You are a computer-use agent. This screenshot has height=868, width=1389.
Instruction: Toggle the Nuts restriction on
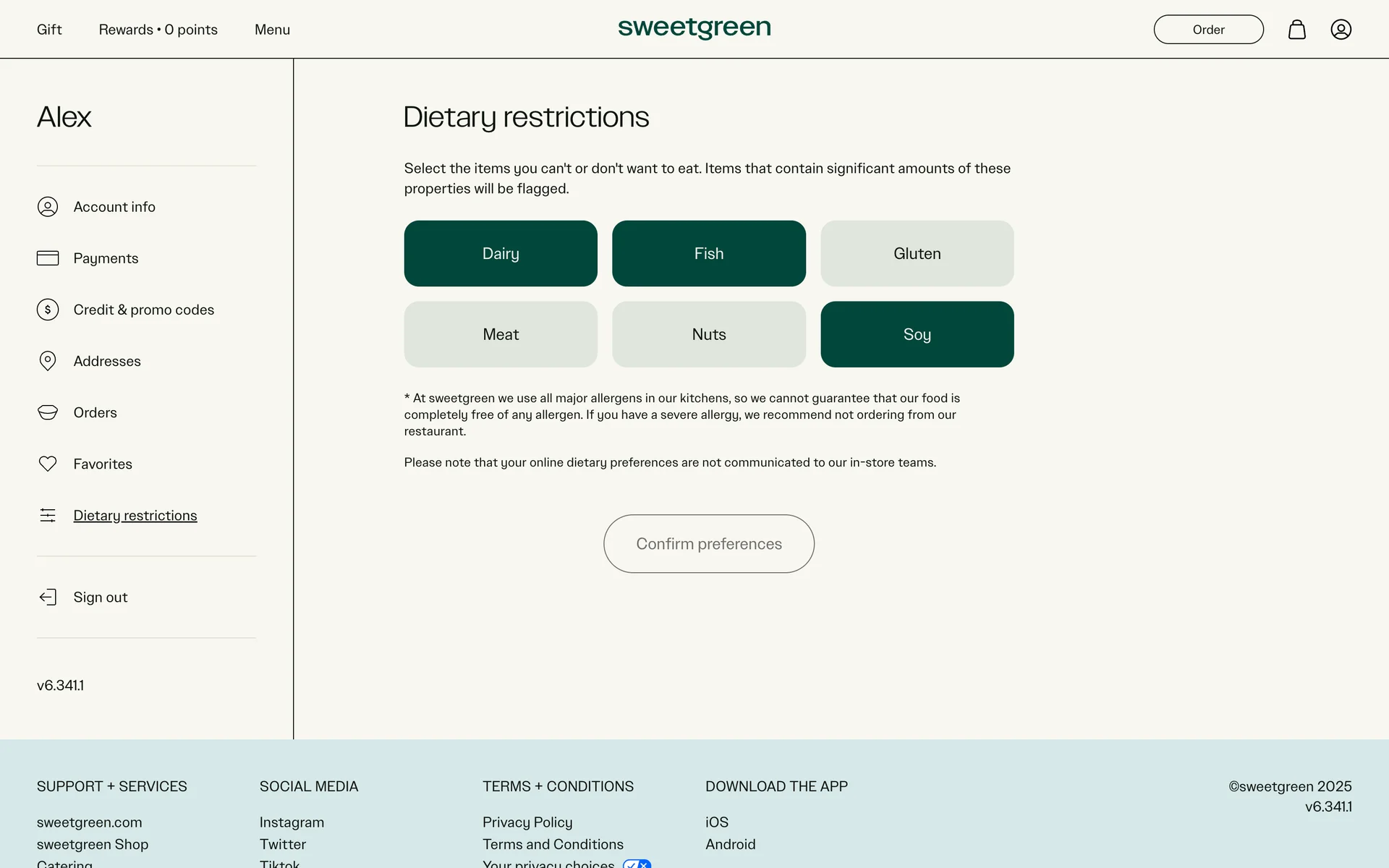[x=708, y=334]
